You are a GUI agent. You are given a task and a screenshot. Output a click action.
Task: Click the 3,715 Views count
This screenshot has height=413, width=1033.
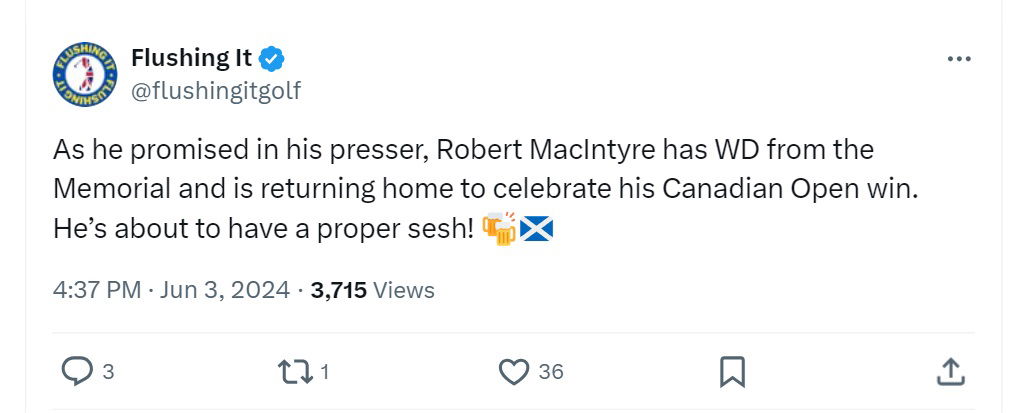tap(372, 290)
